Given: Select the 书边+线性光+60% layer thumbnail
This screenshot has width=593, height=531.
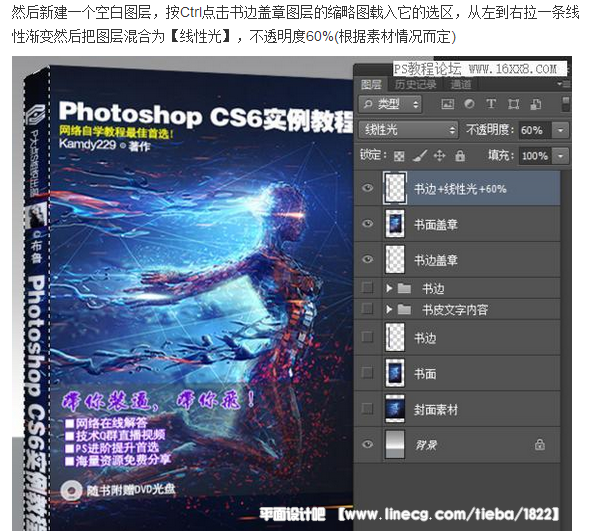Looking at the screenshot, I should [x=395, y=188].
